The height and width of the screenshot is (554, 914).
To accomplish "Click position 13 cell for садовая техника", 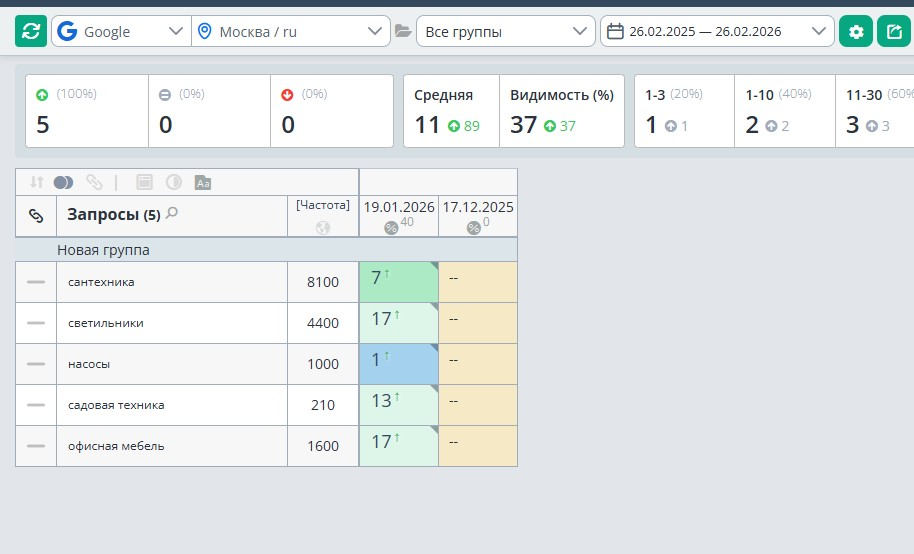I will 399,405.
